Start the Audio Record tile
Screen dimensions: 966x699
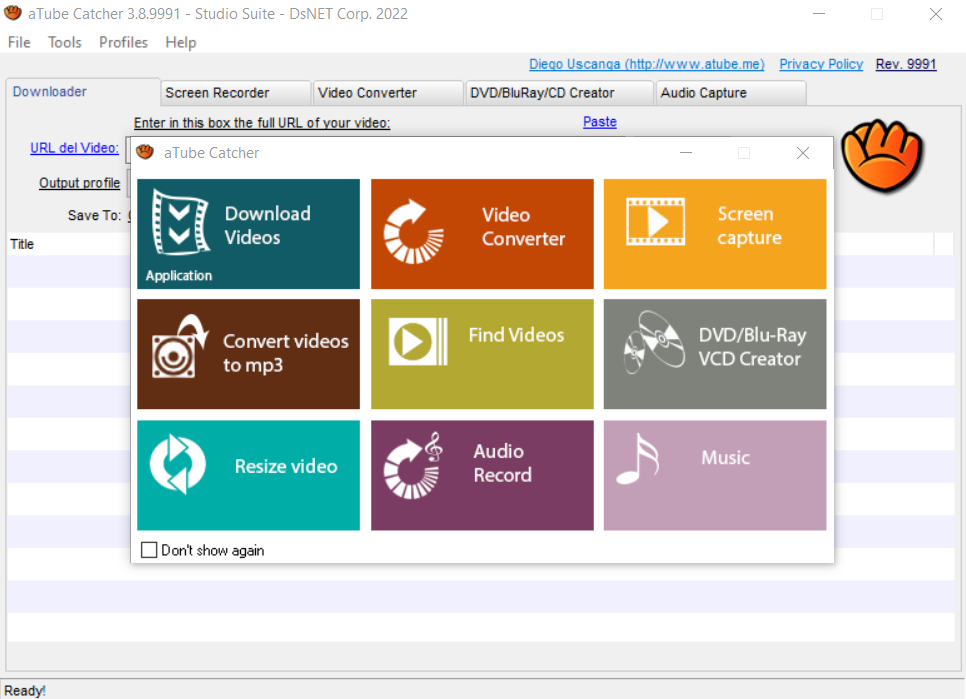click(x=482, y=475)
